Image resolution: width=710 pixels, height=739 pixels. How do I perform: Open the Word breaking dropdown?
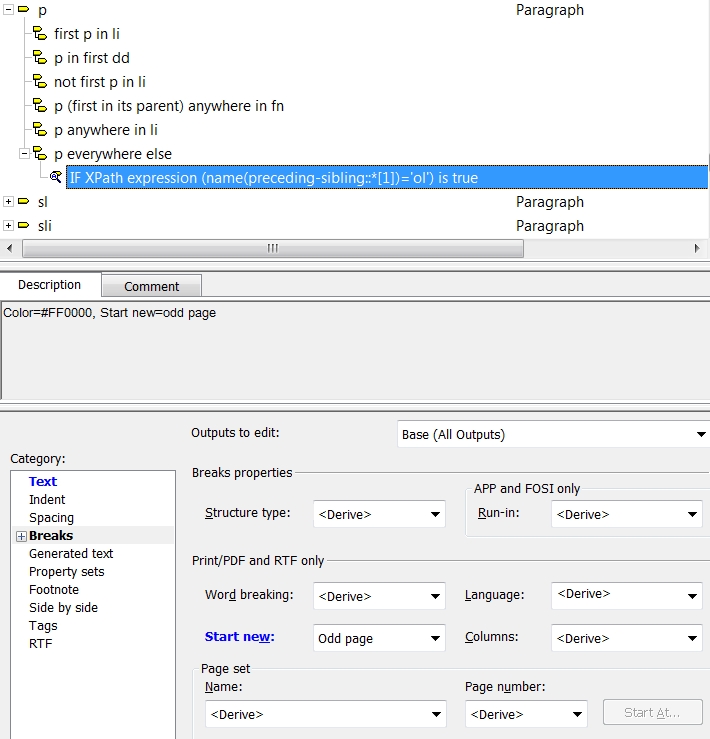tap(379, 596)
